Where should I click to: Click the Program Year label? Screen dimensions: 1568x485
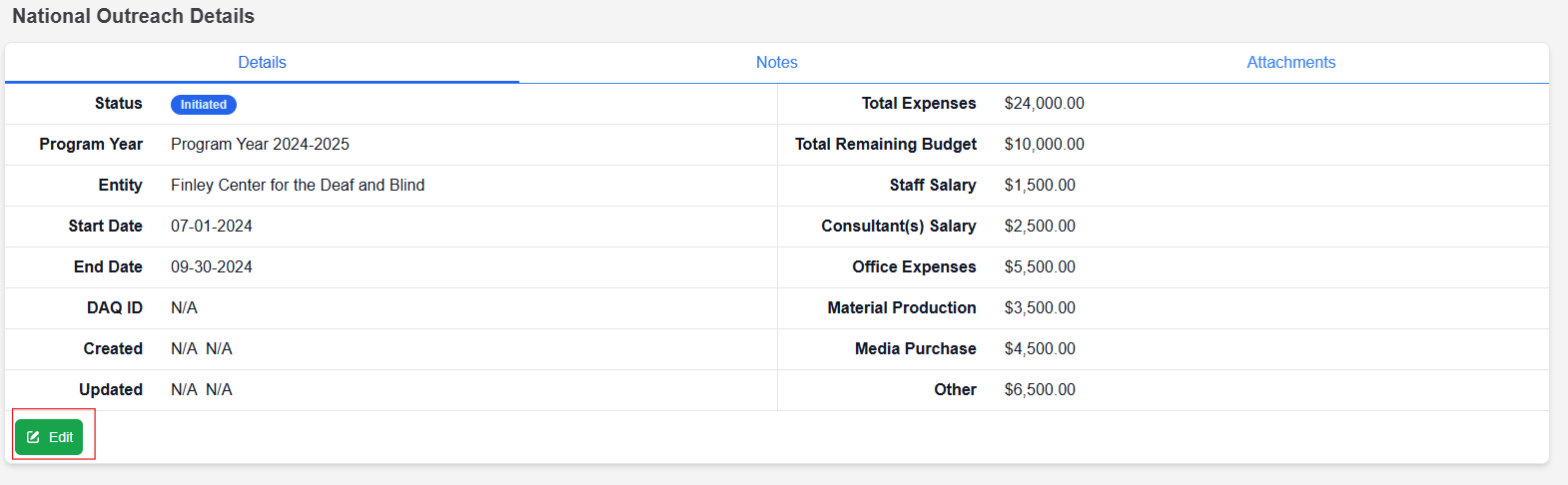[x=91, y=144]
